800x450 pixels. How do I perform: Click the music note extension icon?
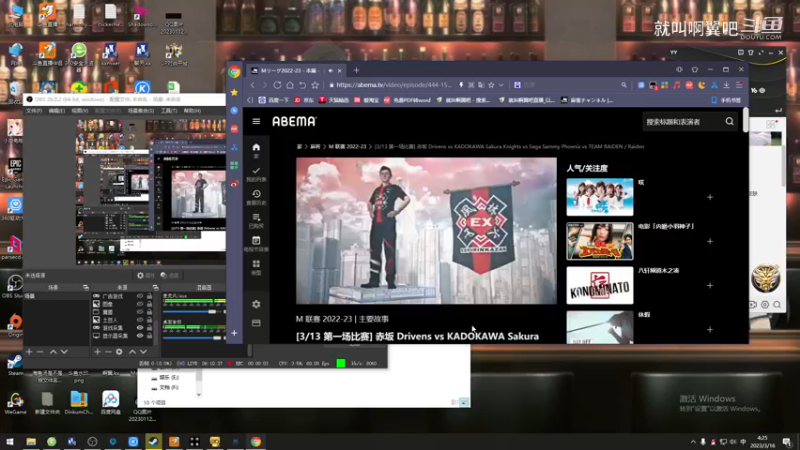click(x=677, y=85)
